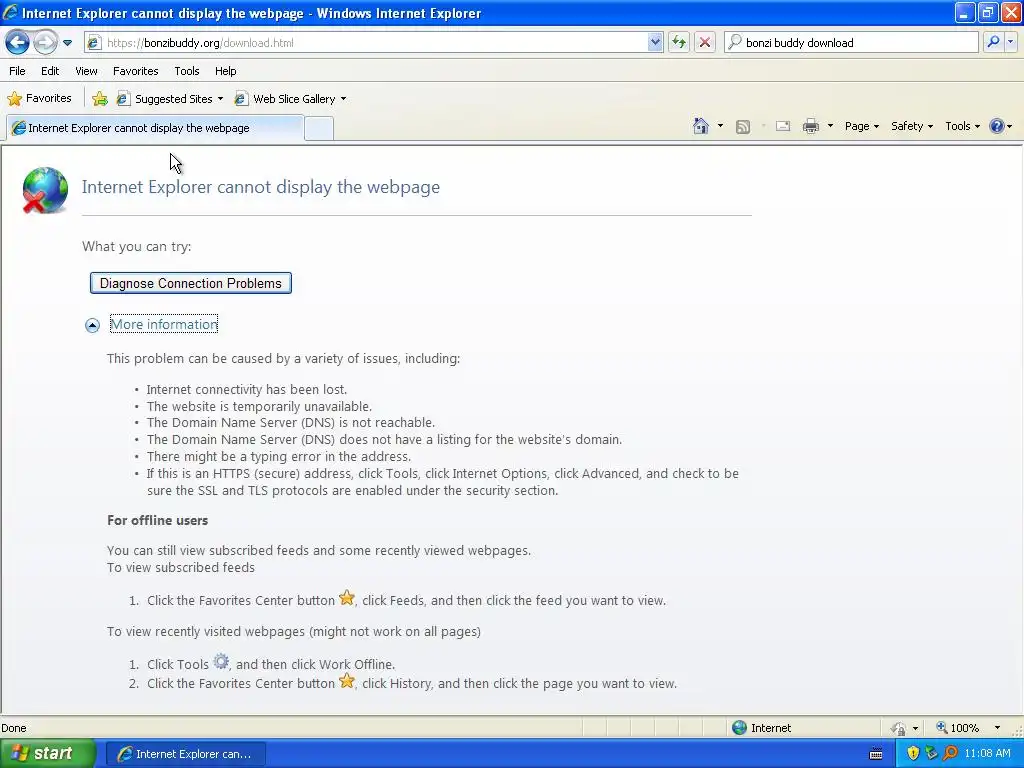Open the Page command bar menu
The height and width of the screenshot is (768, 1024).
pyautogui.click(x=861, y=126)
